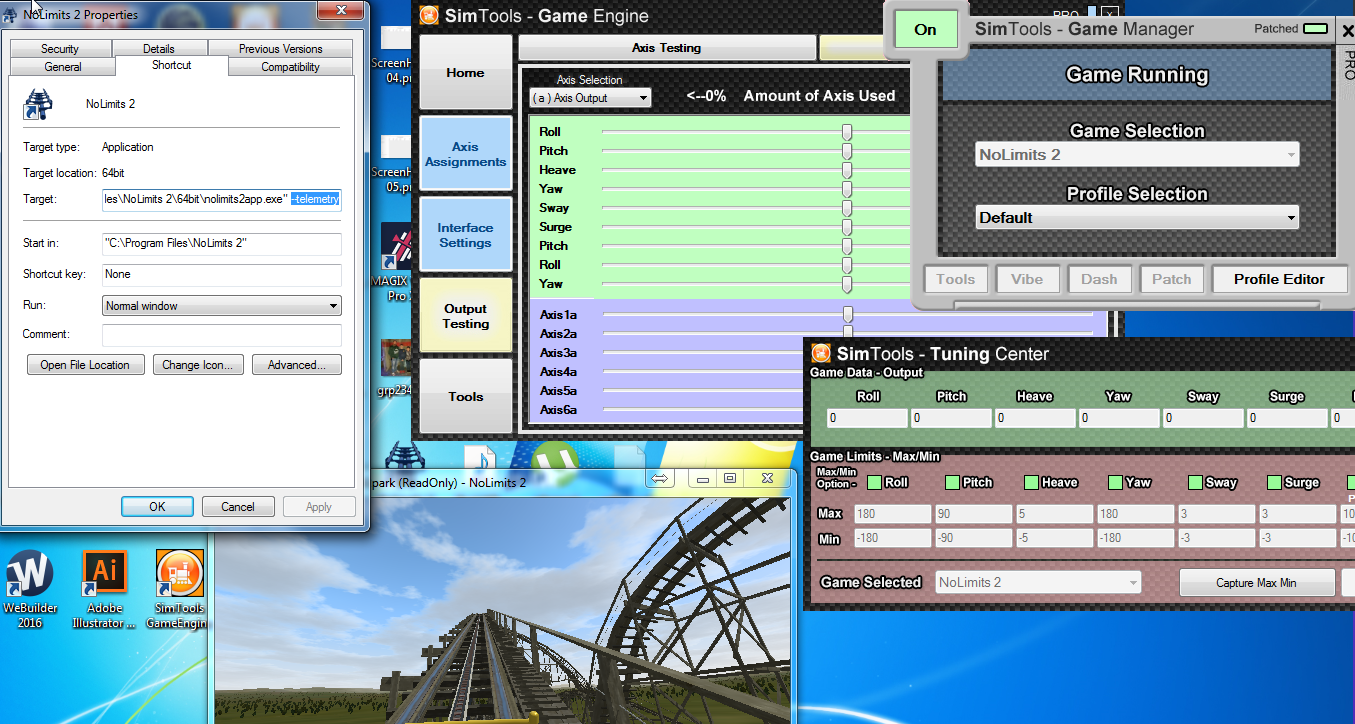Click Start in field
The image size is (1355, 724).
click(x=222, y=244)
